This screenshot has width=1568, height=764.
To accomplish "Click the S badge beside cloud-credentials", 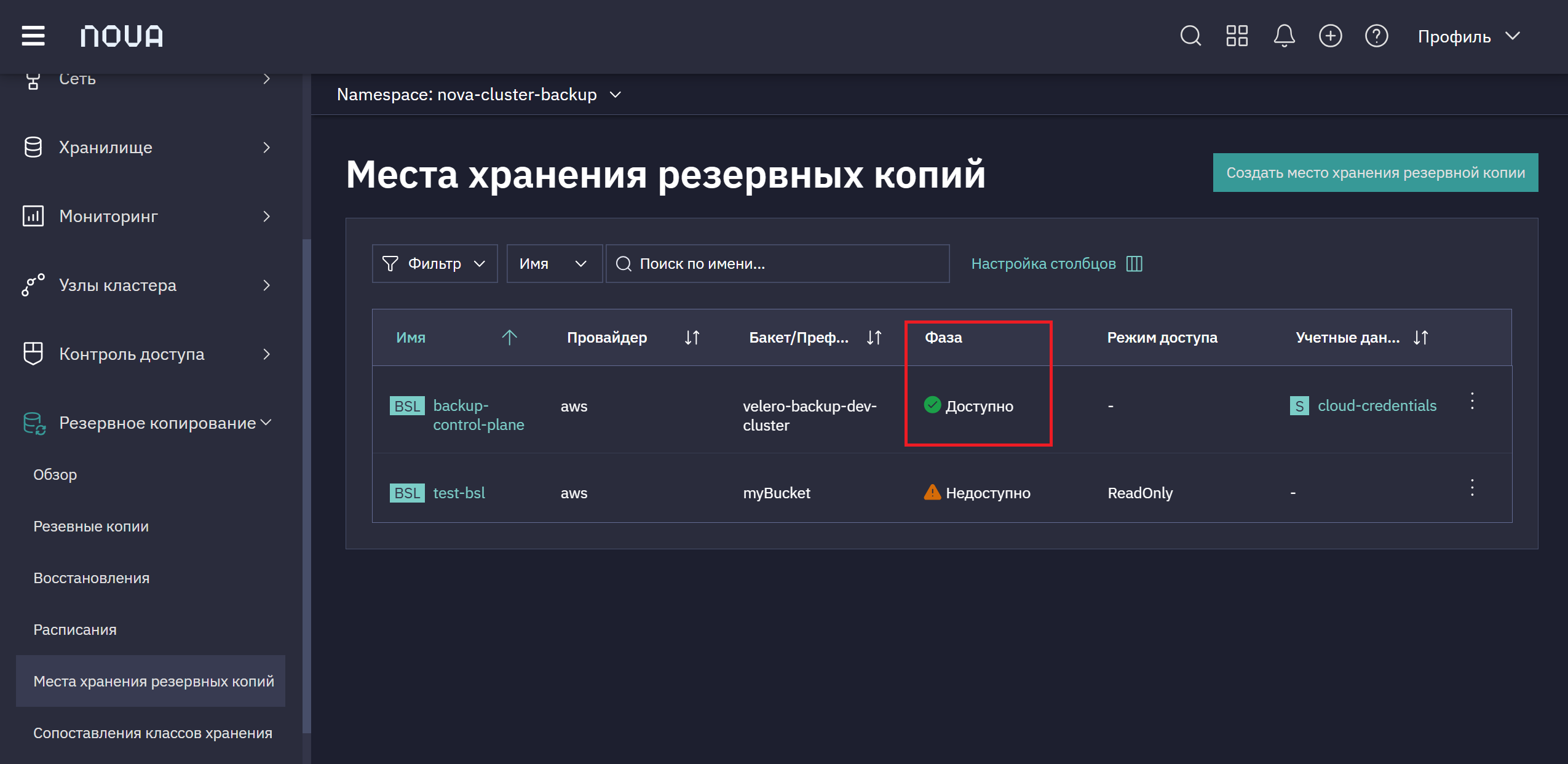I will pos(1299,406).
